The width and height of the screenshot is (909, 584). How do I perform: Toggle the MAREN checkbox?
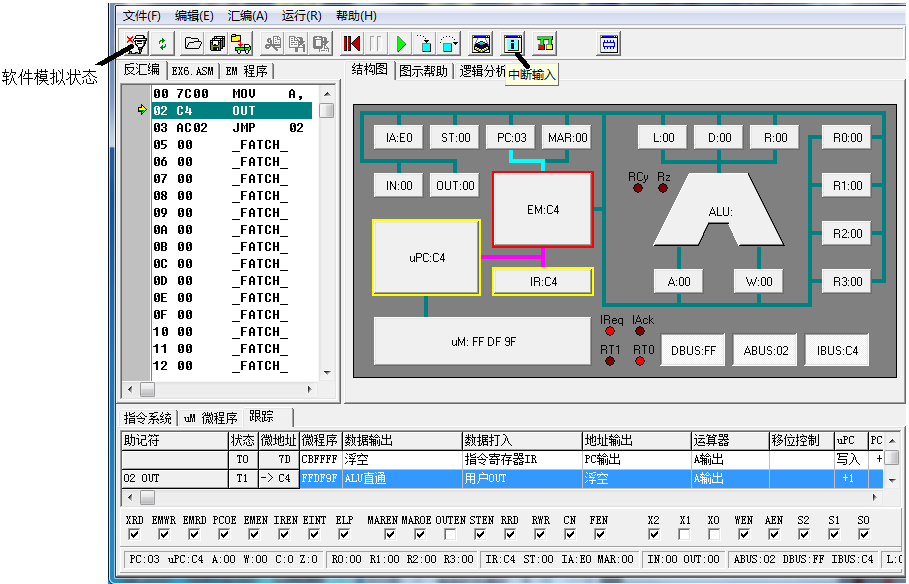pyautogui.click(x=390, y=534)
